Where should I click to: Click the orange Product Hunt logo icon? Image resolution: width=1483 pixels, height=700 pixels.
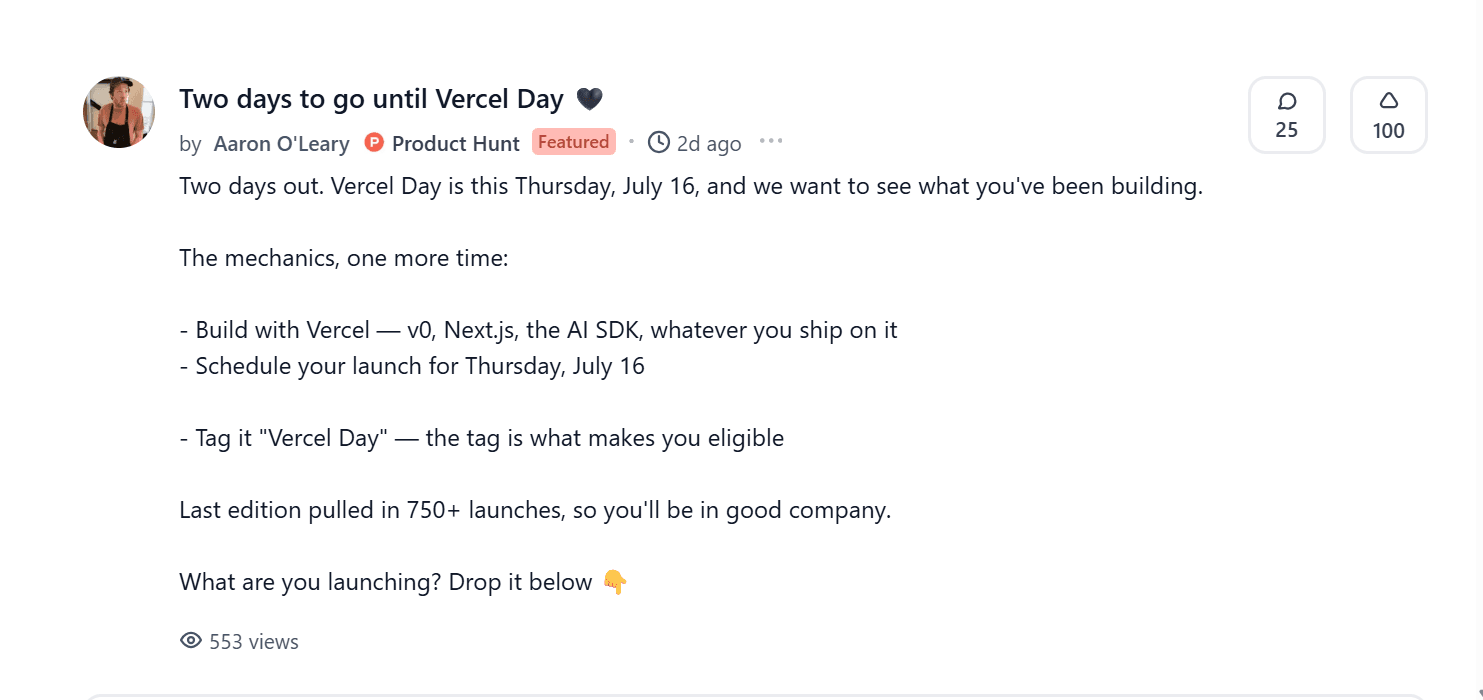[374, 143]
